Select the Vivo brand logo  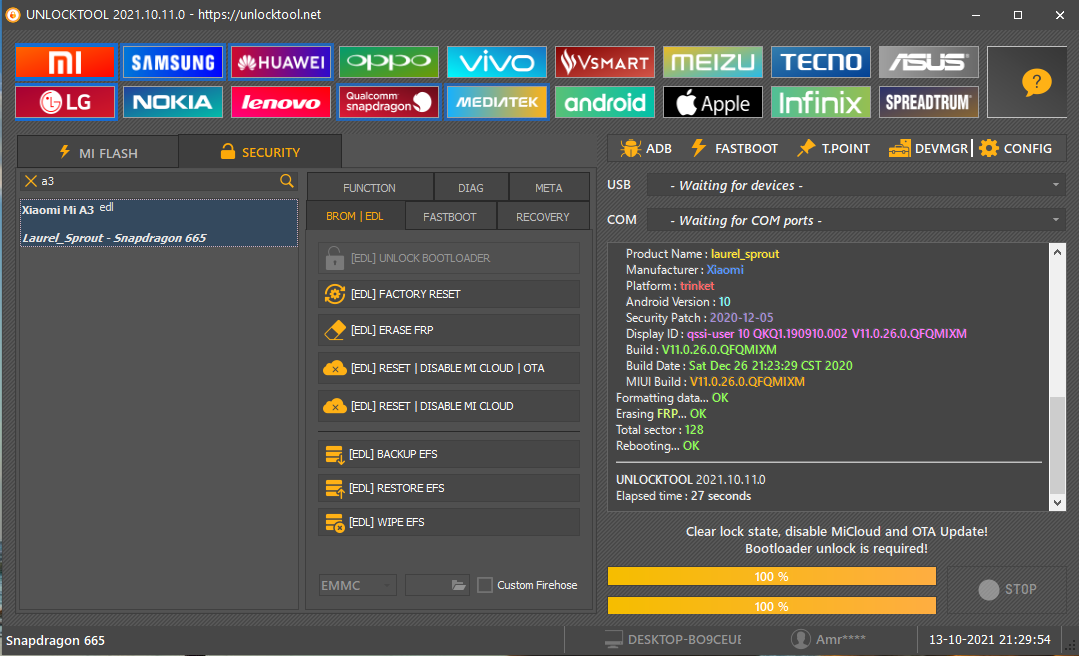[497, 63]
